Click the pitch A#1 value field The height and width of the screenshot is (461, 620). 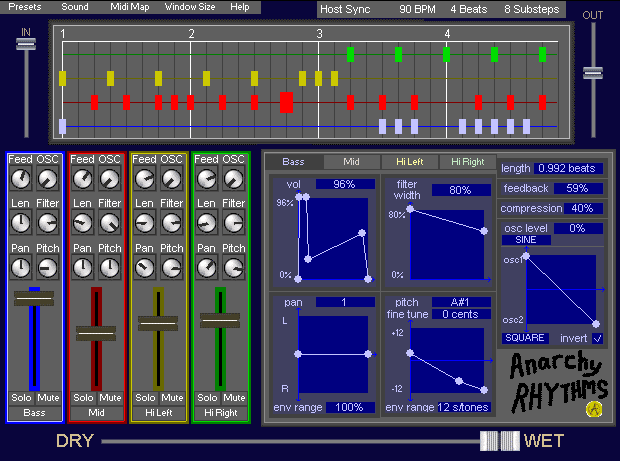461,302
